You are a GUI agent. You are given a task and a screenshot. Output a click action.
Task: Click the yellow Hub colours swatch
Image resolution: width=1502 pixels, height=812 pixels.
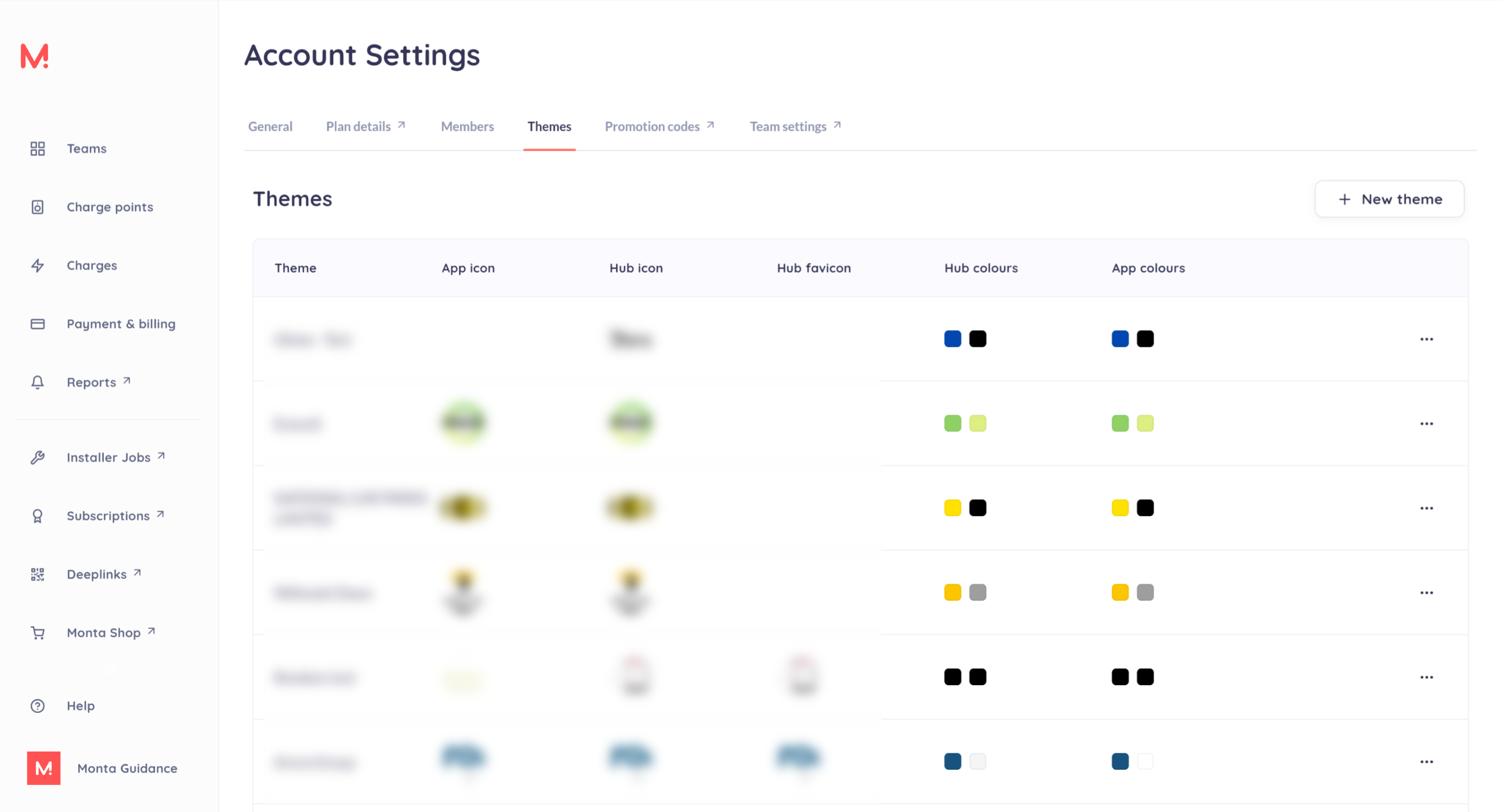[952, 507]
